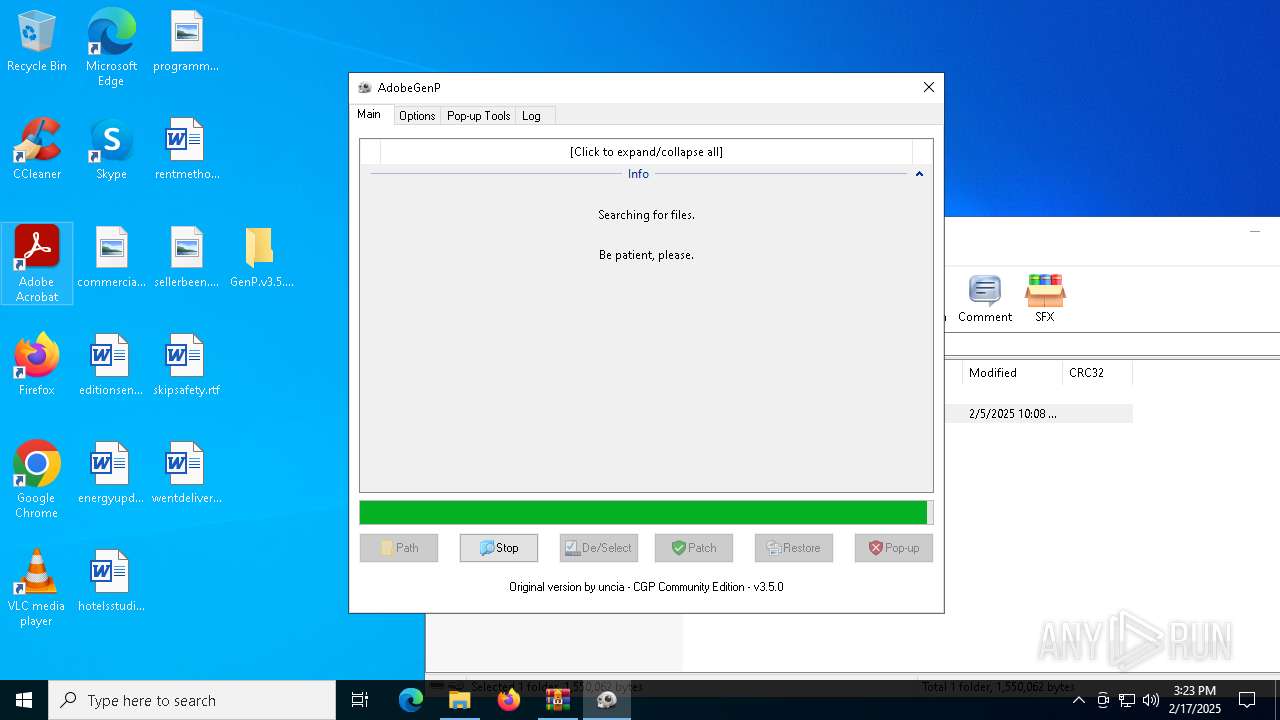Sort by the Modified column in WinRAR
The width and height of the screenshot is (1280, 720).
pos(1012,373)
